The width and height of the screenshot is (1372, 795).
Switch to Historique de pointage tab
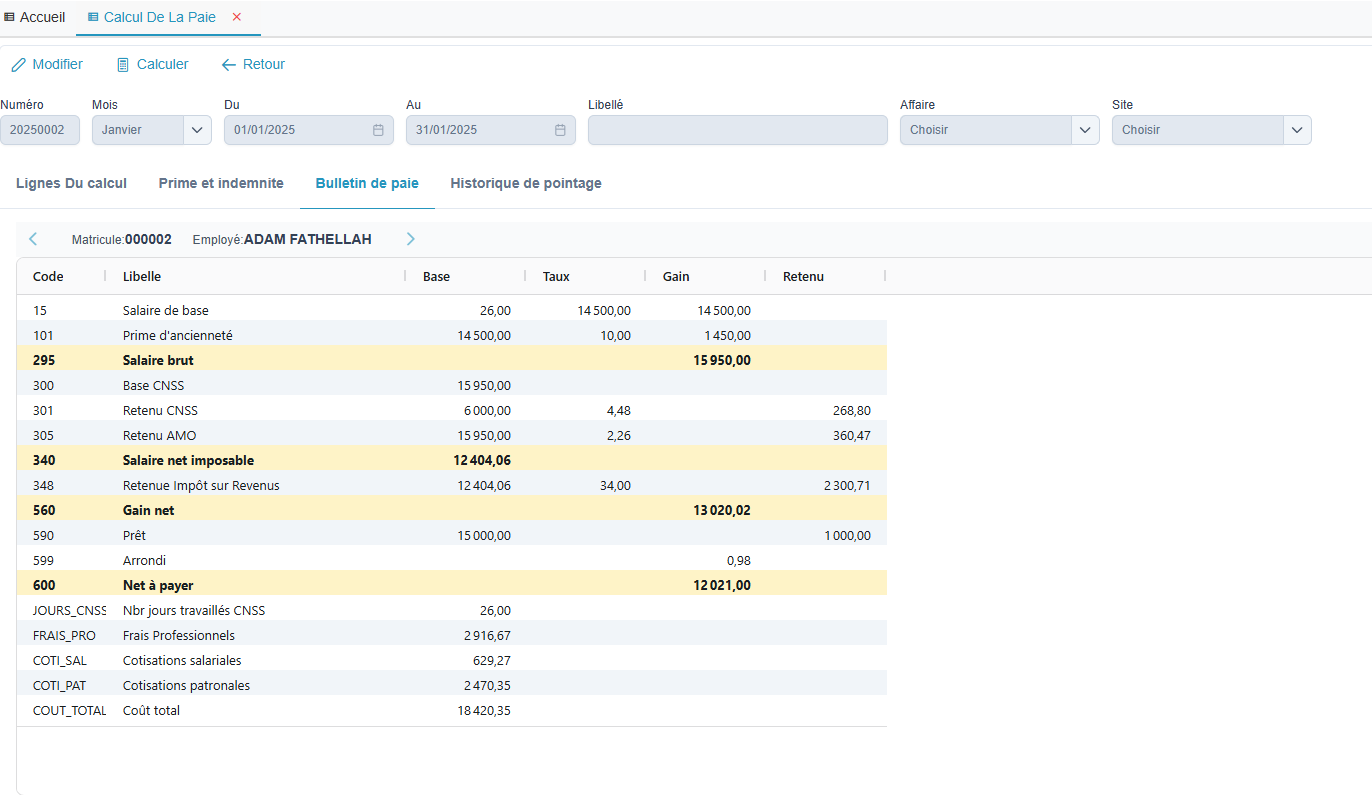(526, 183)
